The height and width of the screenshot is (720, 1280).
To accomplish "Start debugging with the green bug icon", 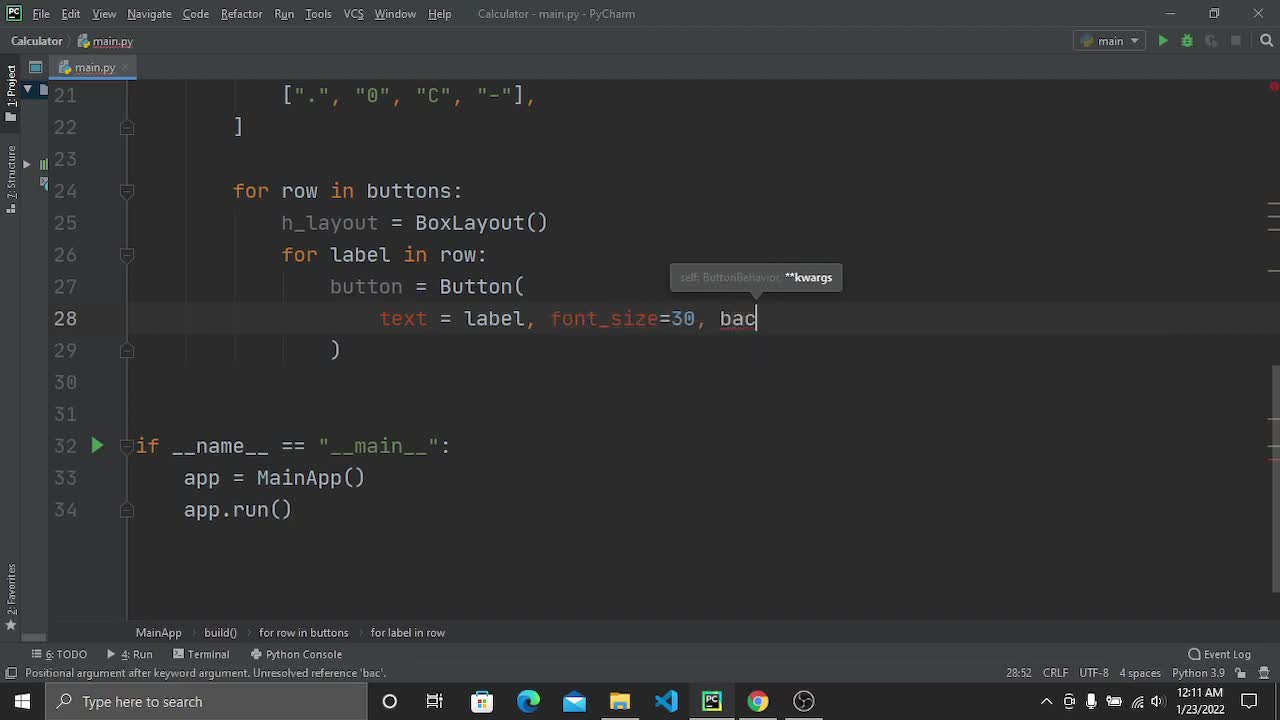I will (x=1187, y=41).
